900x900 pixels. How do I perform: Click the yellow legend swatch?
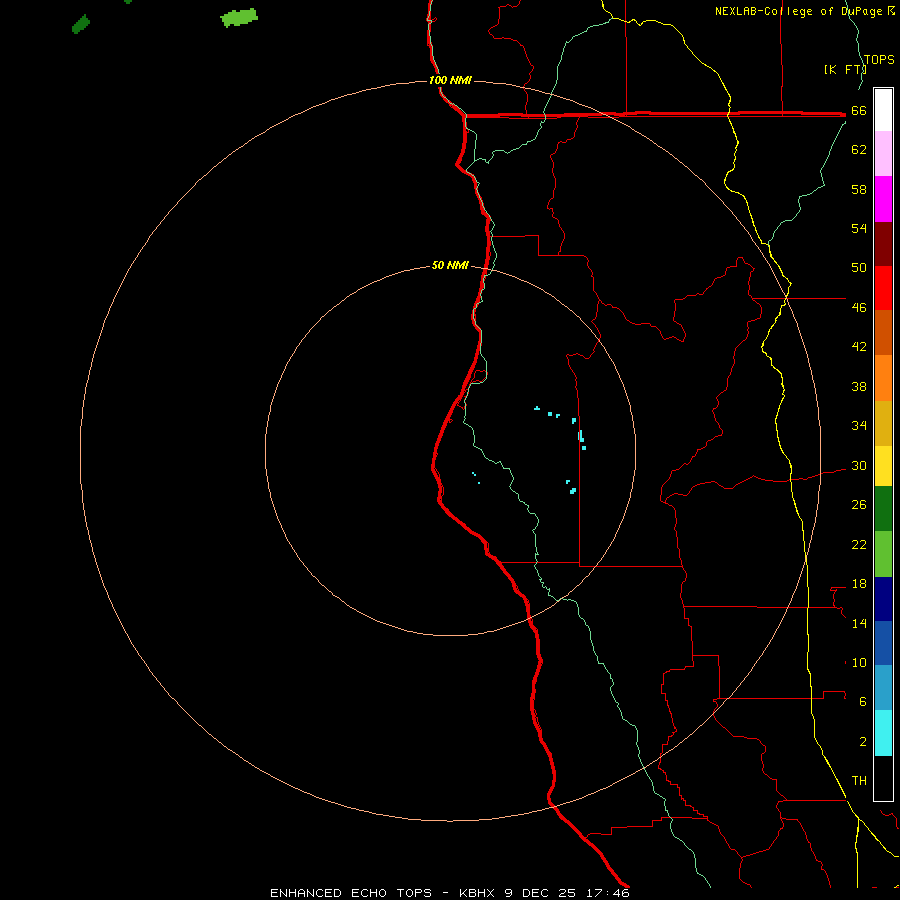(883, 466)
